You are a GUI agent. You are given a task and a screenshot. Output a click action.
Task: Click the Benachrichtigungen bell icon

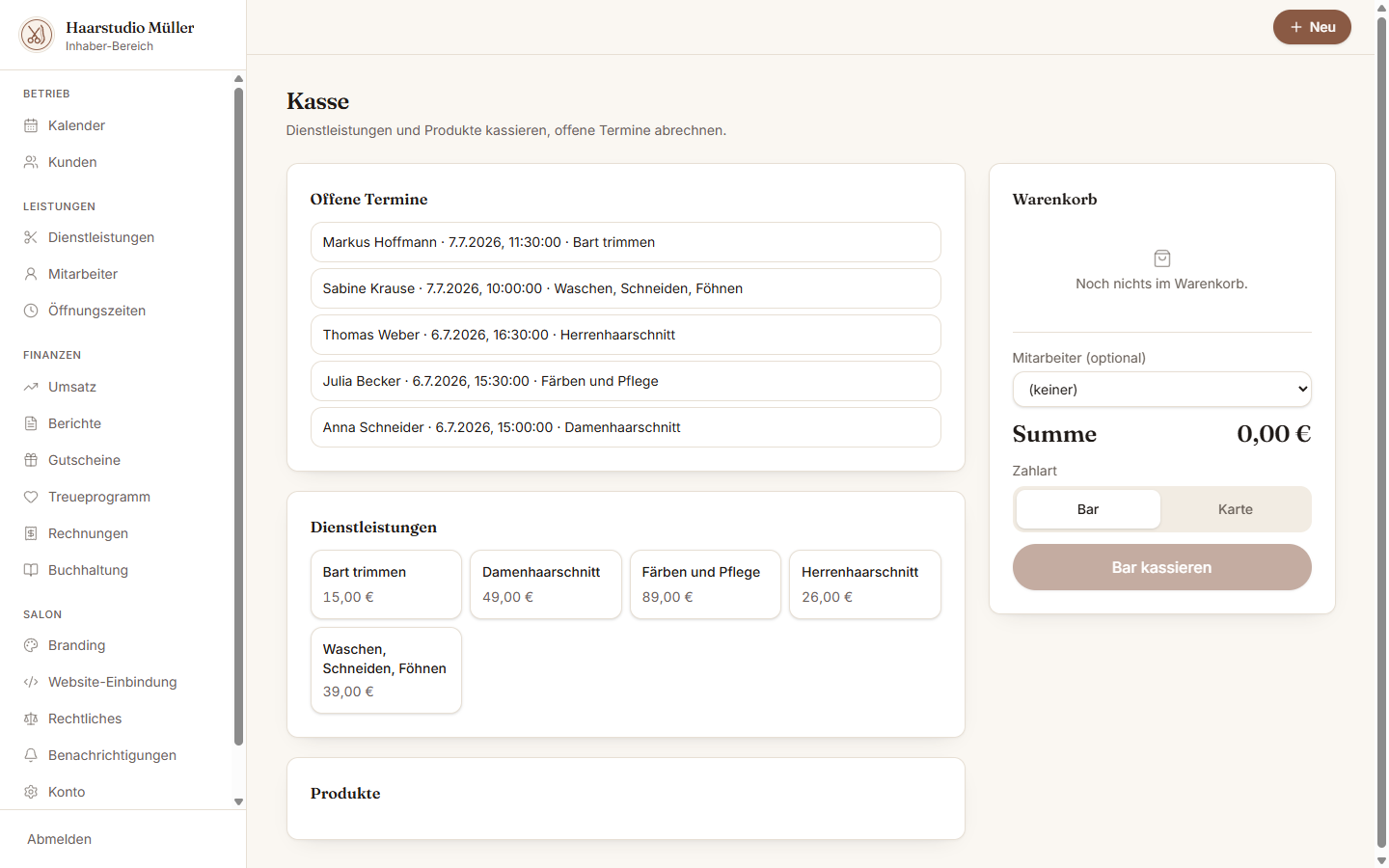pos(31,755)
